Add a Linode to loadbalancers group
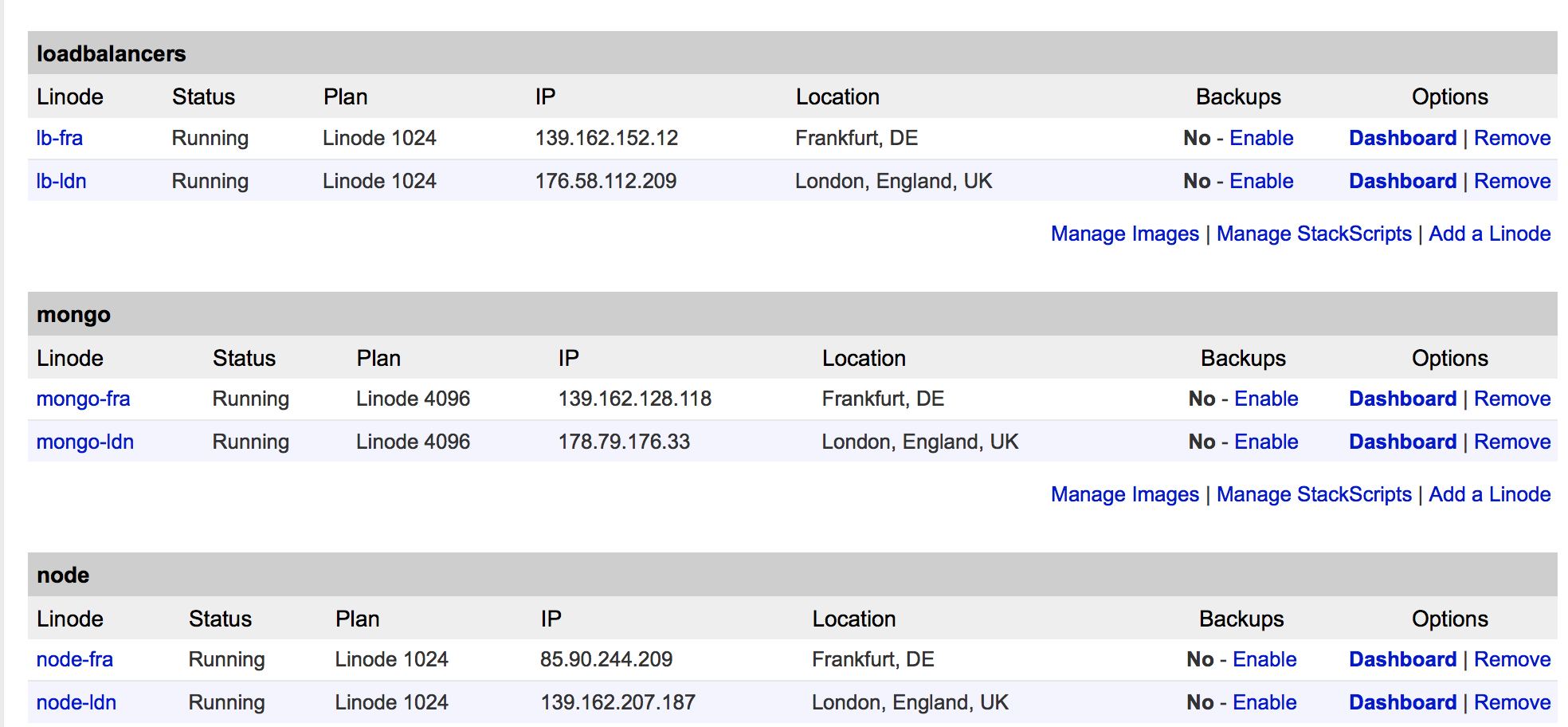1568x727 pixels. 1489,234
